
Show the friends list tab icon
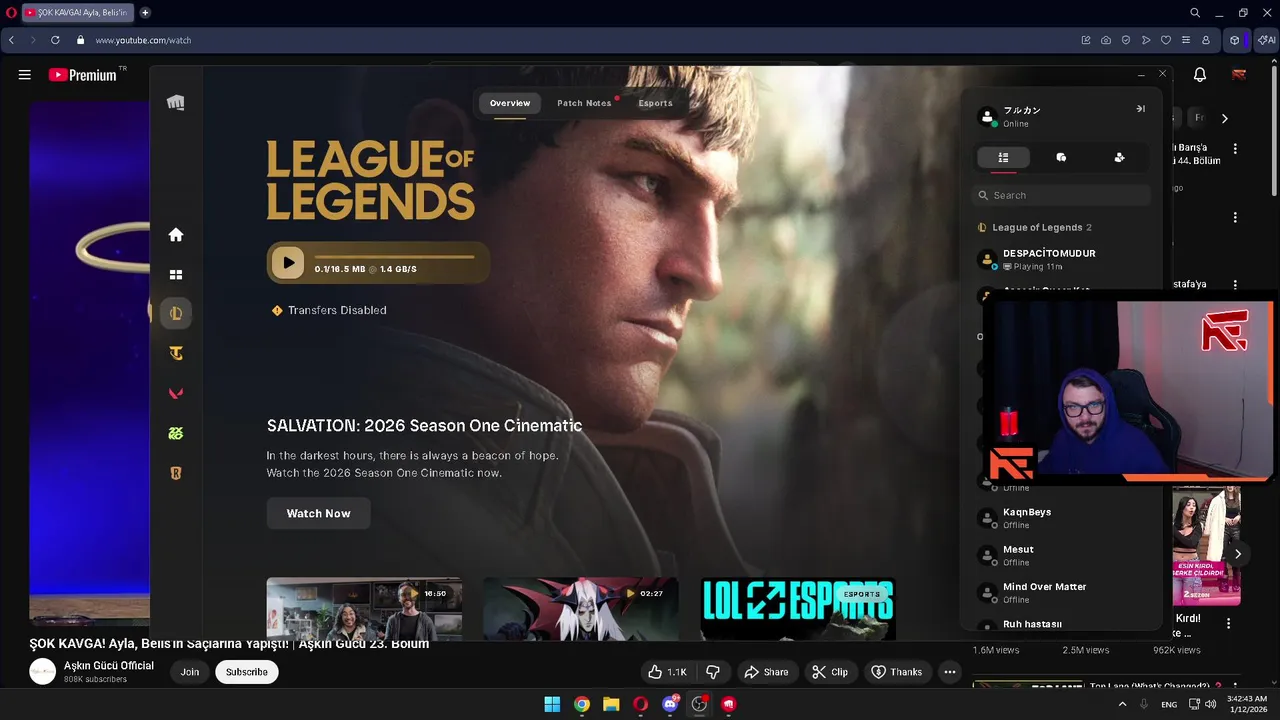click(x=1003, y=157)
